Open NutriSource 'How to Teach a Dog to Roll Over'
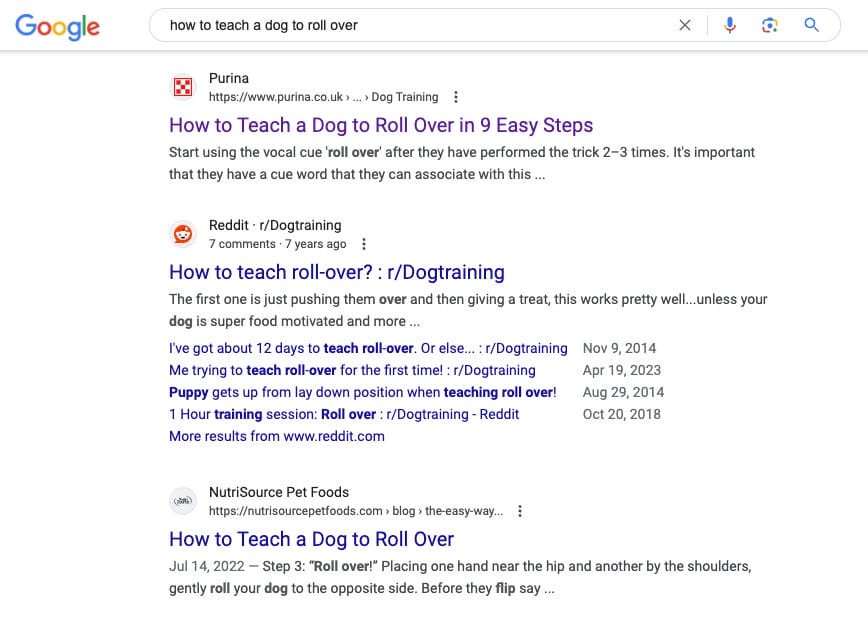Screen dimensions: 868x619 (x=312, y=539)
